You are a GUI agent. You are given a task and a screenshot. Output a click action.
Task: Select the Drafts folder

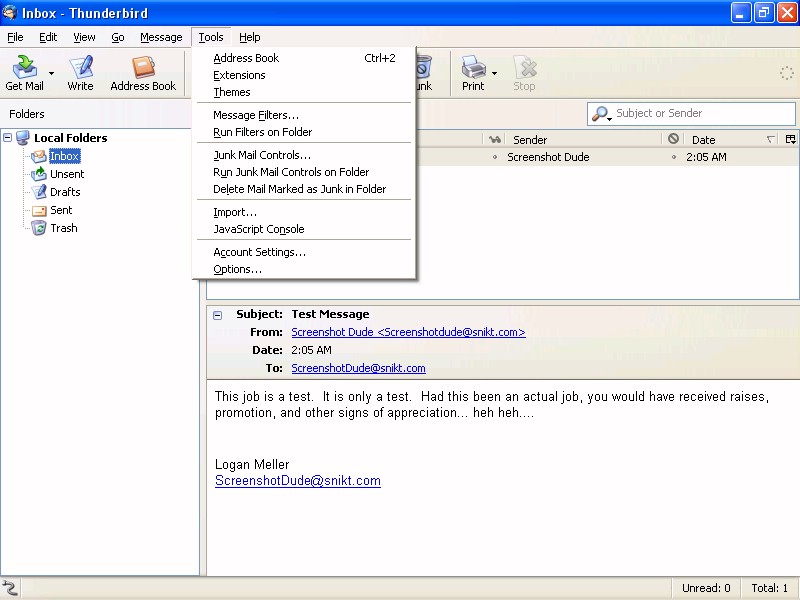[x=65, y=192]
